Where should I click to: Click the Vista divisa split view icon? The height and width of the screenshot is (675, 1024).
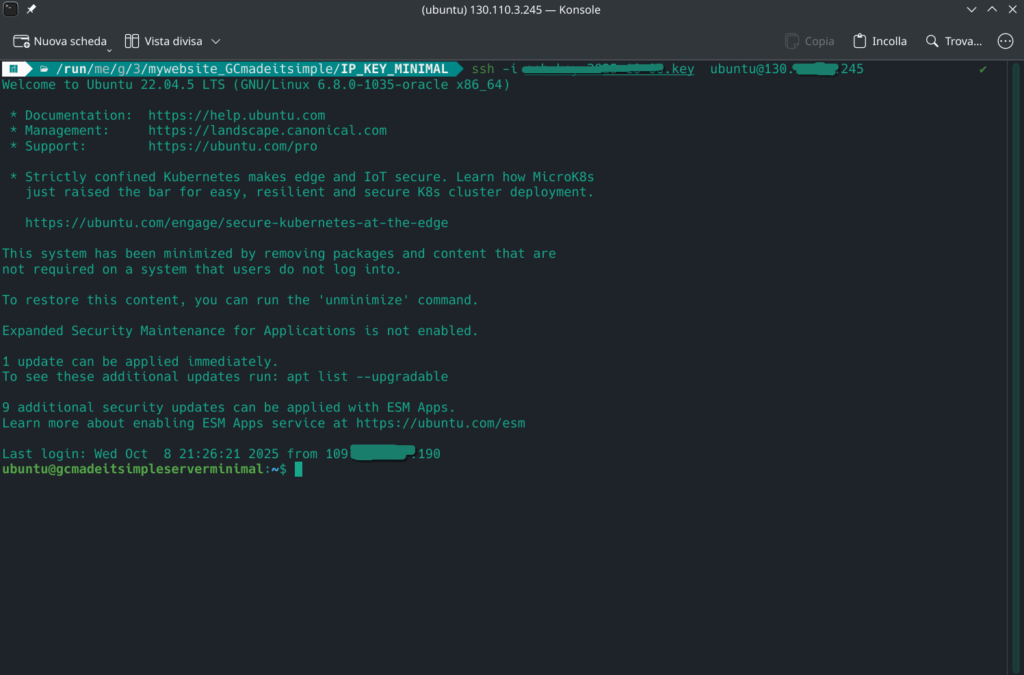point(132,41)
